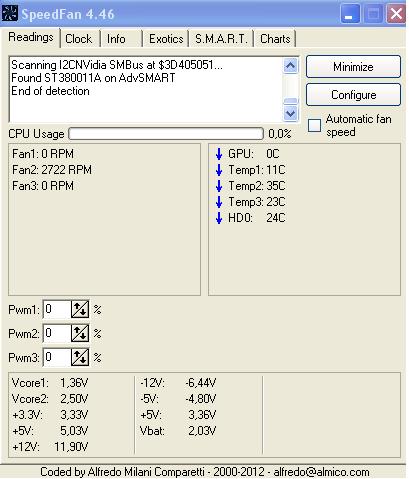Screen dimensions: 409x479
Task: Select the 'Fan3: 0 RPM' reading
Action: point(43,186)
